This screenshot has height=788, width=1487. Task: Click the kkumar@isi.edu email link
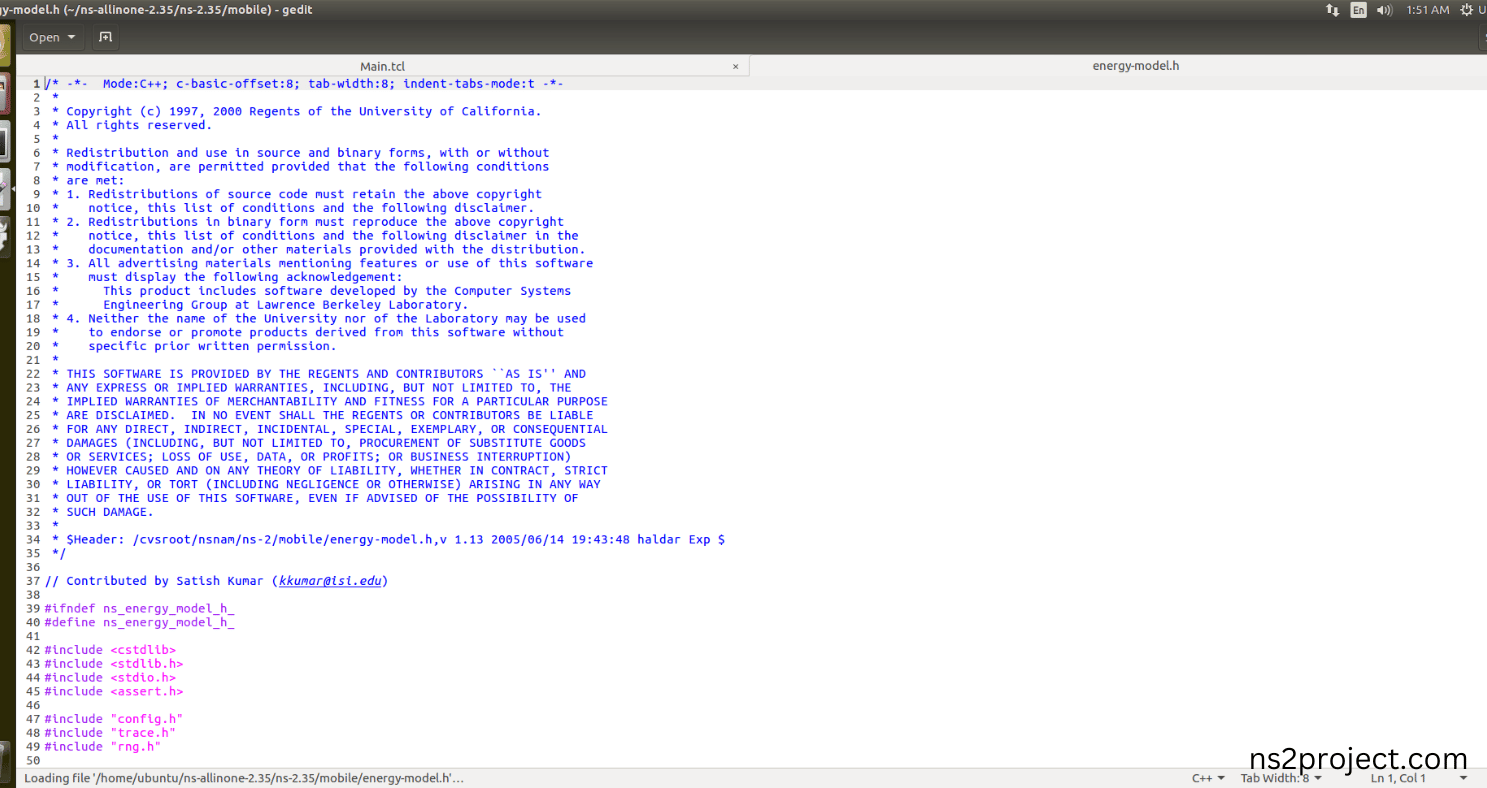point(330,581)
